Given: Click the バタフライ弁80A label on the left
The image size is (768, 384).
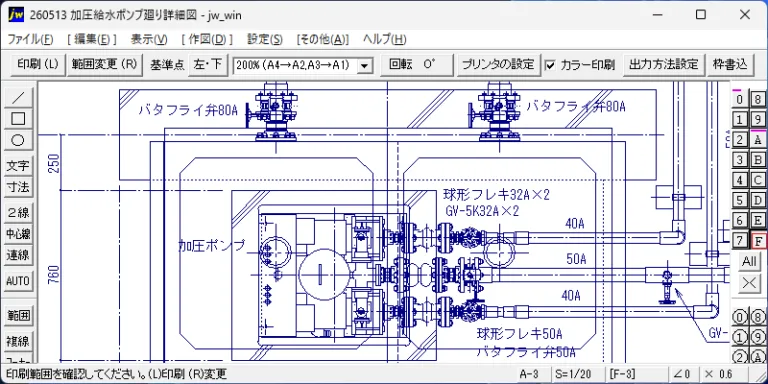Looking at the screenshot, I should (x=188, y=111).
